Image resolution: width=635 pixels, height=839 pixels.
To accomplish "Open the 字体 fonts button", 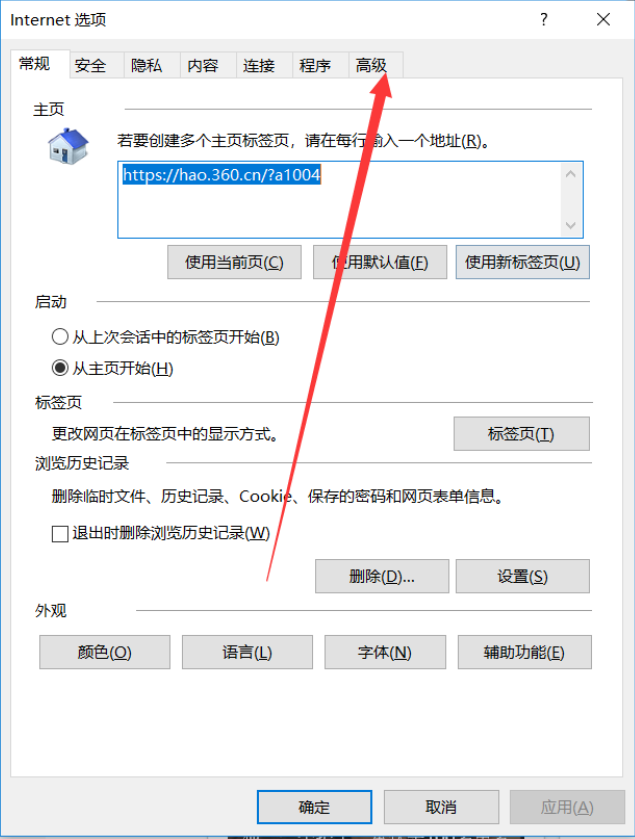I will [385, 652].
